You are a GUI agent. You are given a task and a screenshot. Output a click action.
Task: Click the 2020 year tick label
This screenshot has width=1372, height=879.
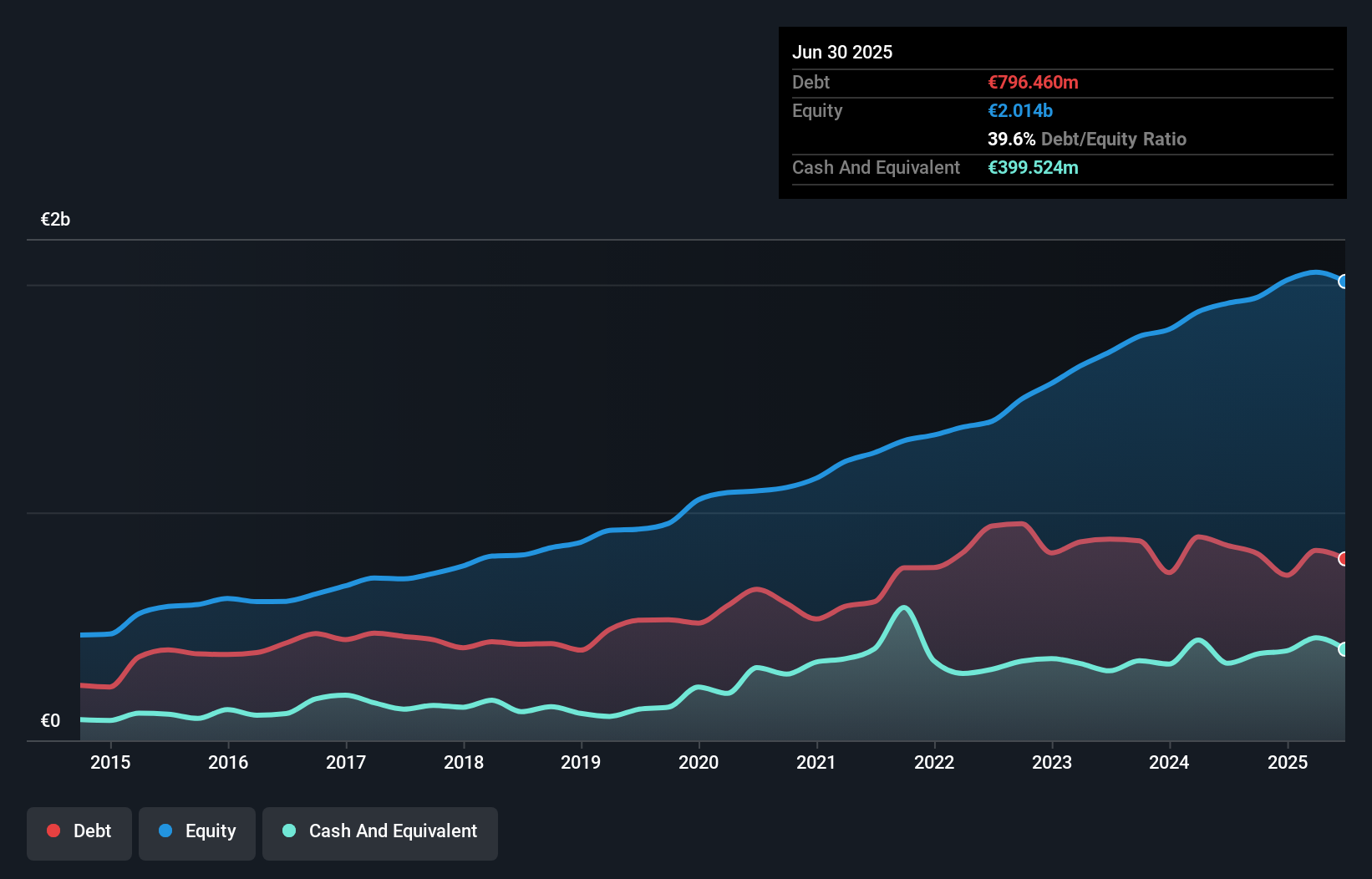pyautogui.click(x=699, y=762)
